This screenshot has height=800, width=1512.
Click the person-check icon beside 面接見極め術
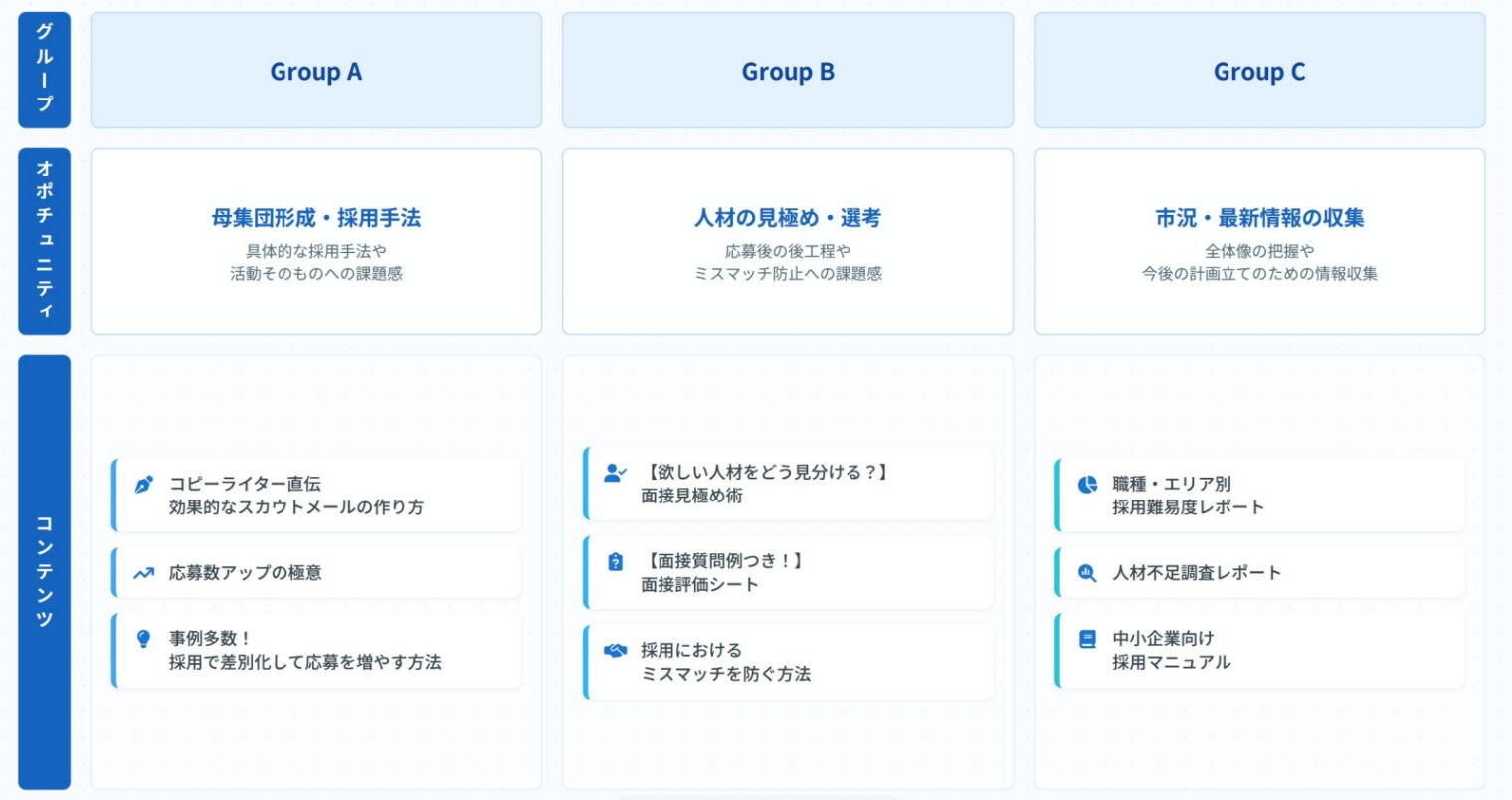point(616,473)
